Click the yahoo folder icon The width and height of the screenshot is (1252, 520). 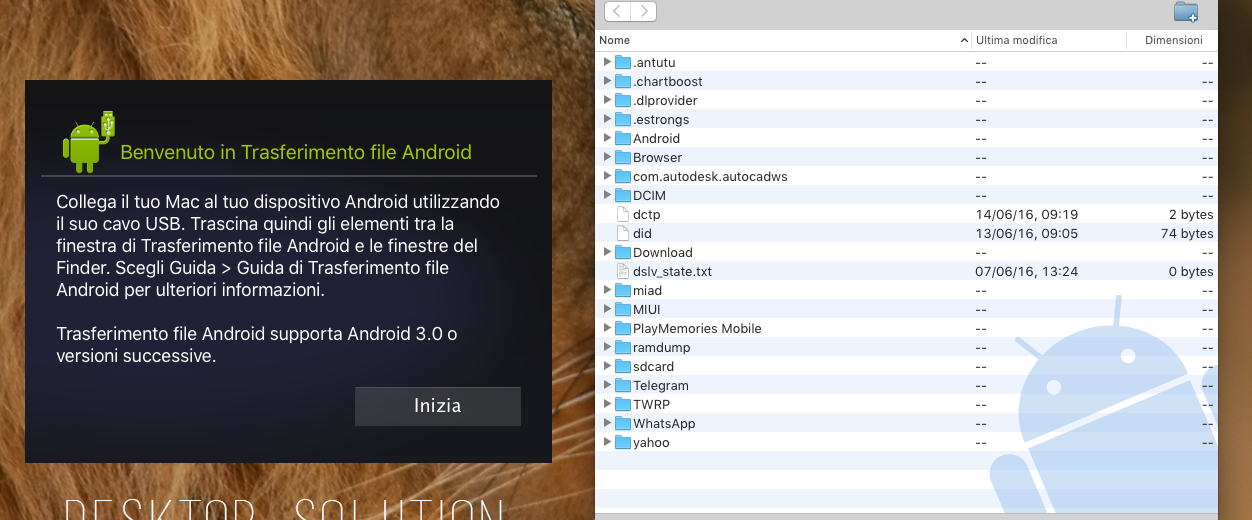coord(623,442)
